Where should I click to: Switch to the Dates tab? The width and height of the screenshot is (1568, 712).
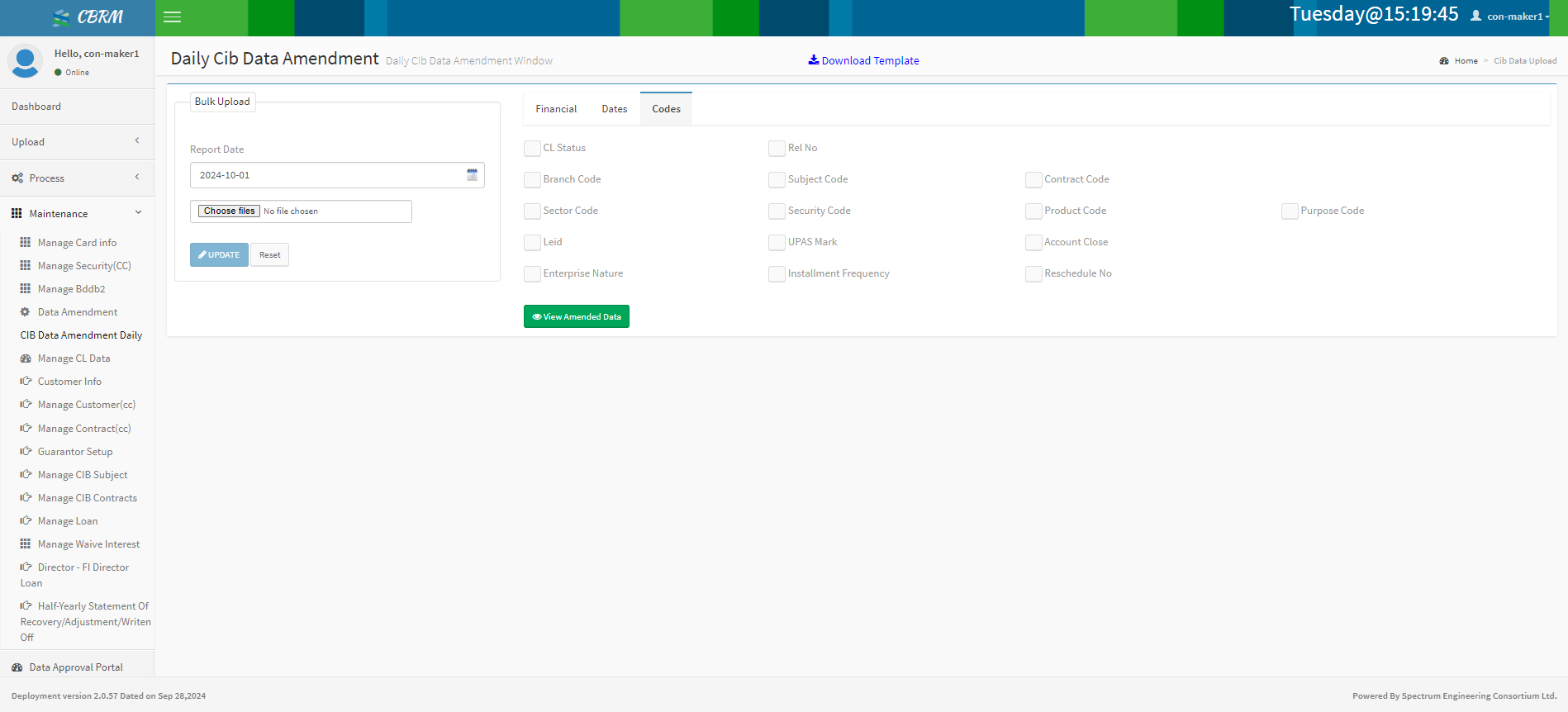pos(614,109)
